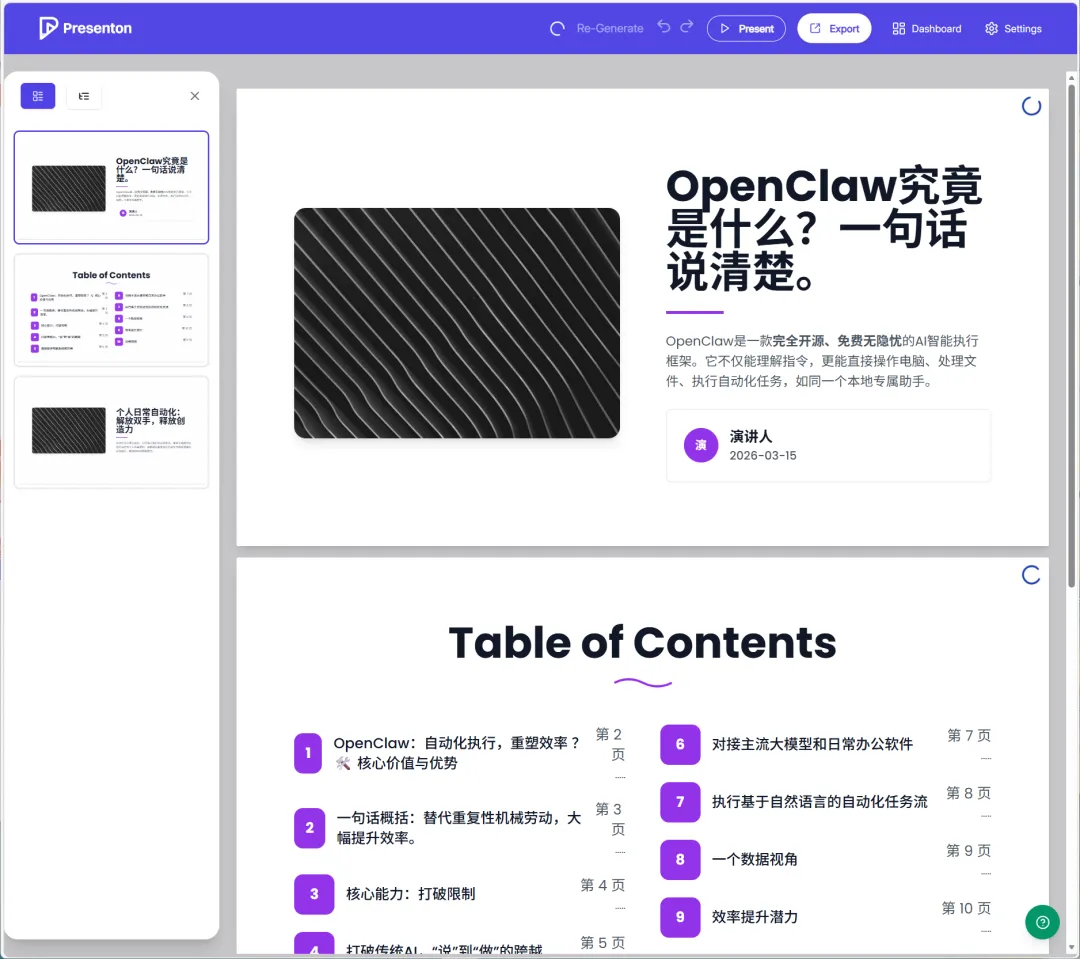Click the number 2 badge in contents
This screenshot has width=1080, height=959.
[x=309, y=827]
